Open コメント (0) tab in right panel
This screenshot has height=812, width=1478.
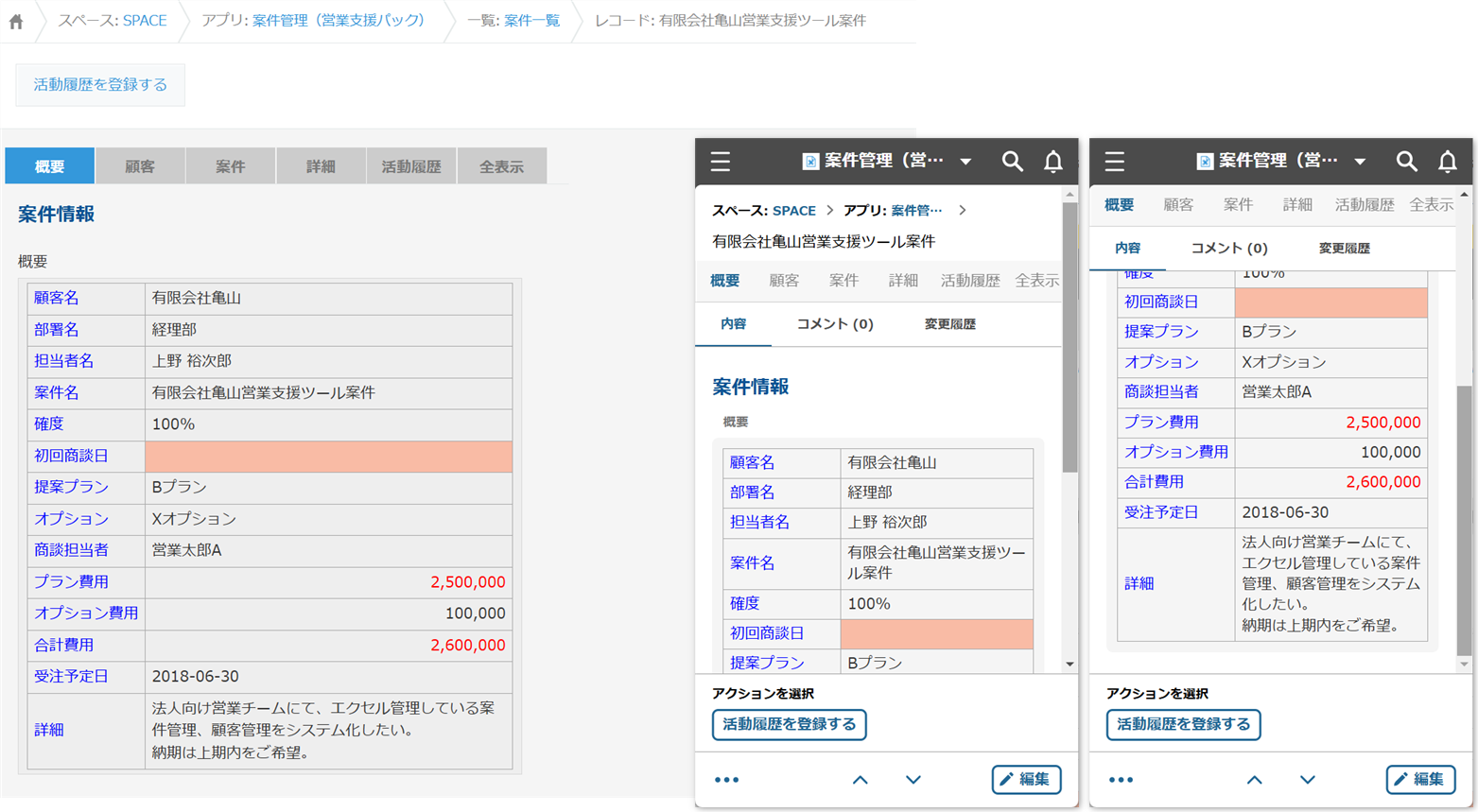1228,249
